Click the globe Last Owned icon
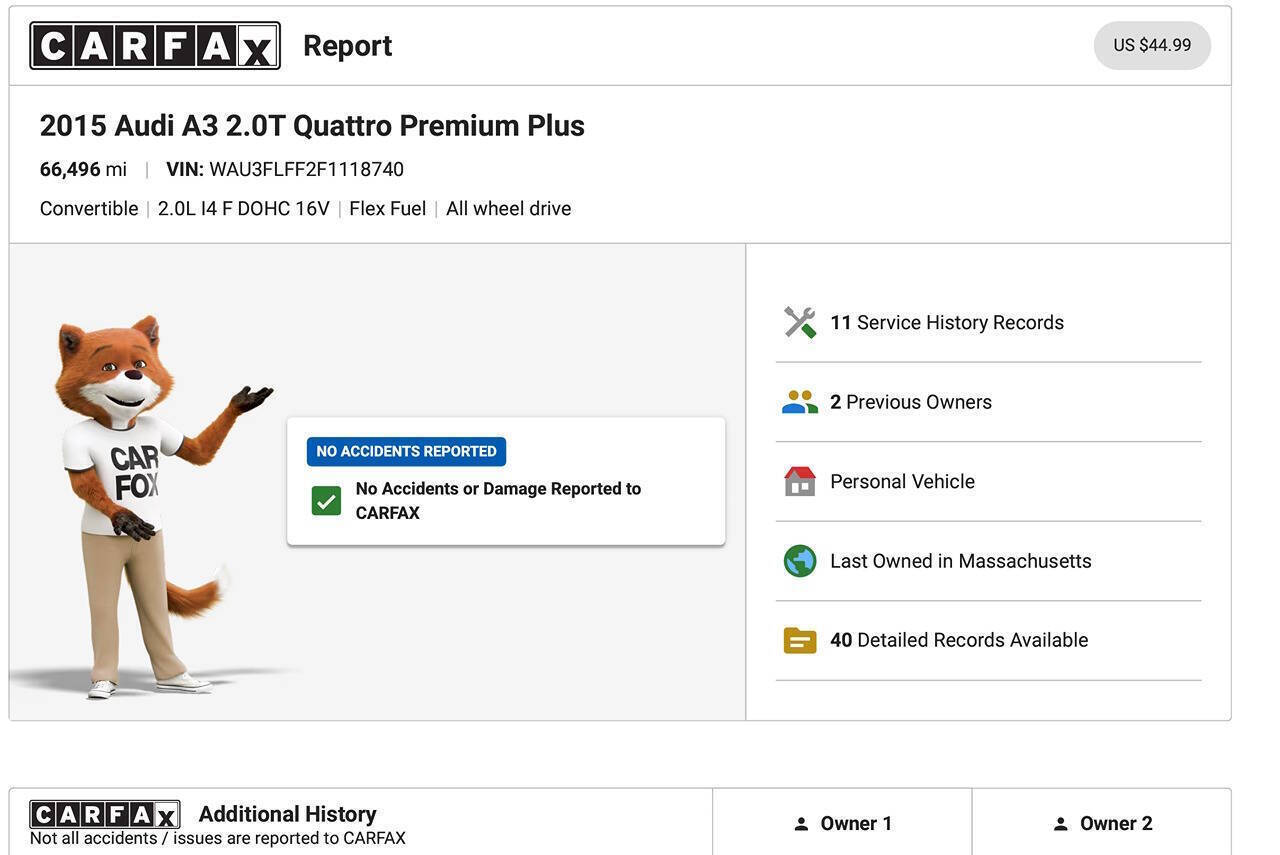This screenshot has height=855, width=1280. click(800, 561)
